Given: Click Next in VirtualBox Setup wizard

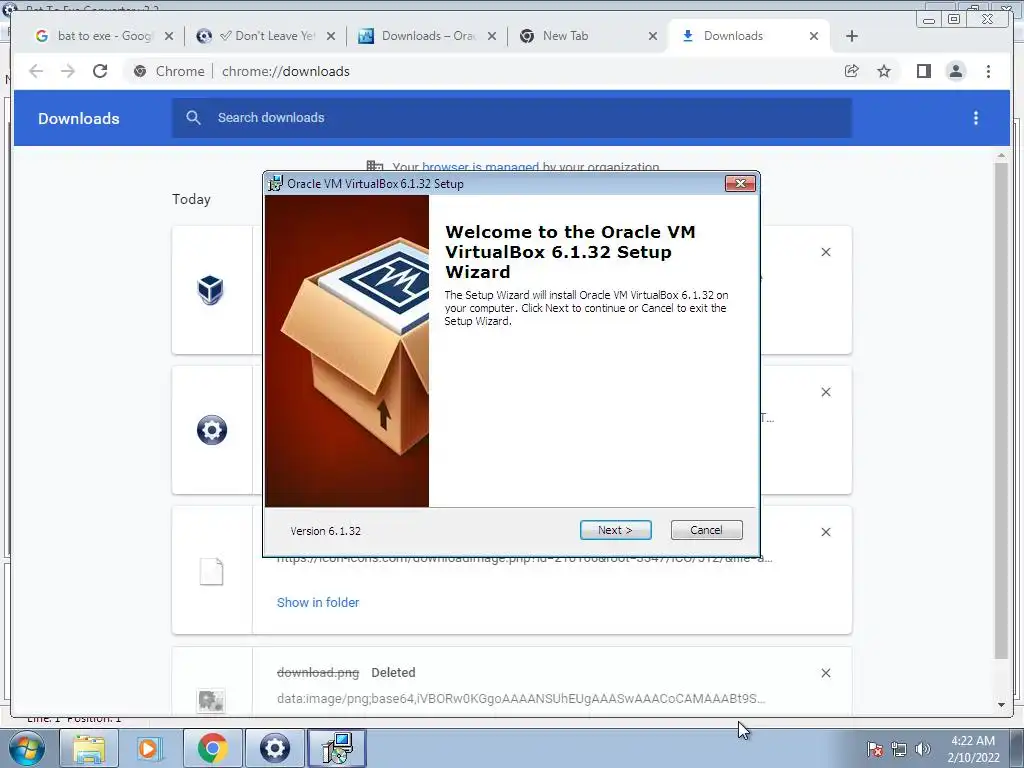Looking at the screenshot, I should pos(615,530).
